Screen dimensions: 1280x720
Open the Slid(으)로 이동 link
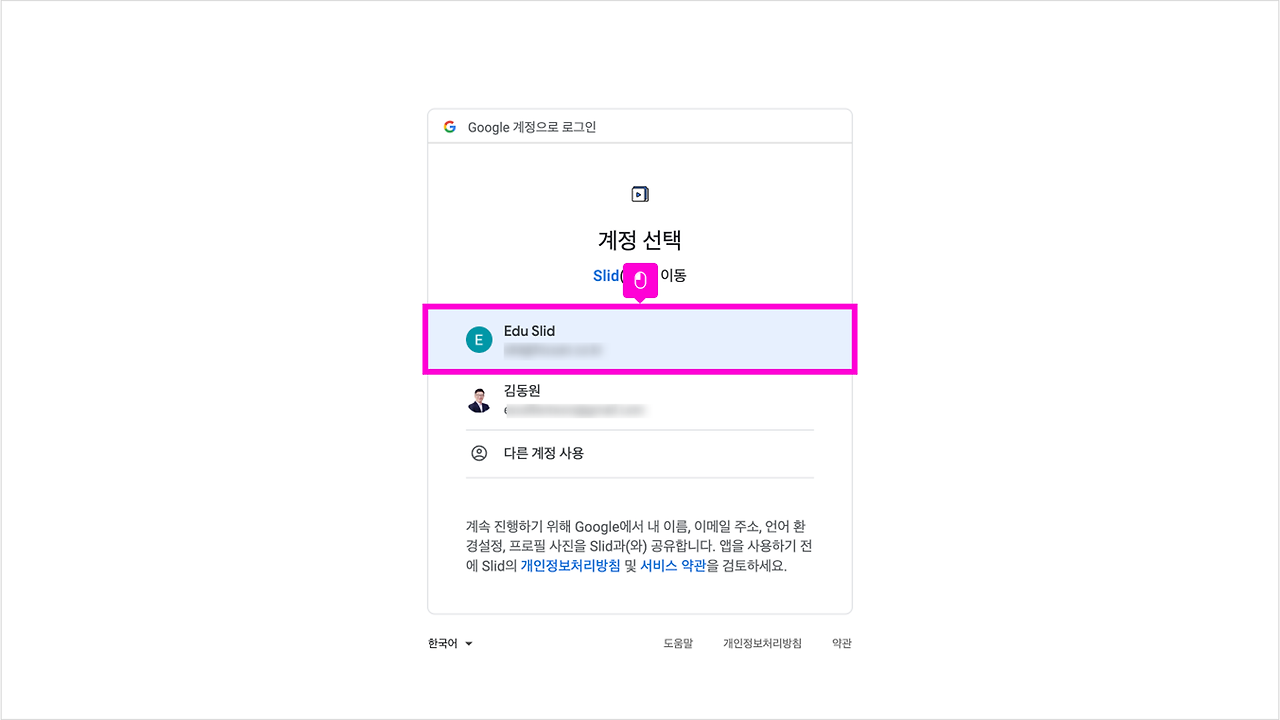[x=606, y=275]
